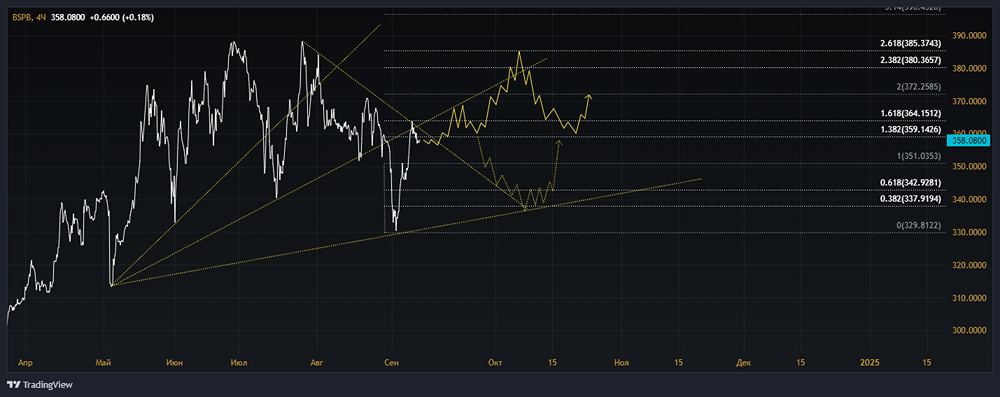Viewport: 1000px width, 397px height.
Task: Select Fibonacci label 0(329.8122)
Action: pos(918,225)
